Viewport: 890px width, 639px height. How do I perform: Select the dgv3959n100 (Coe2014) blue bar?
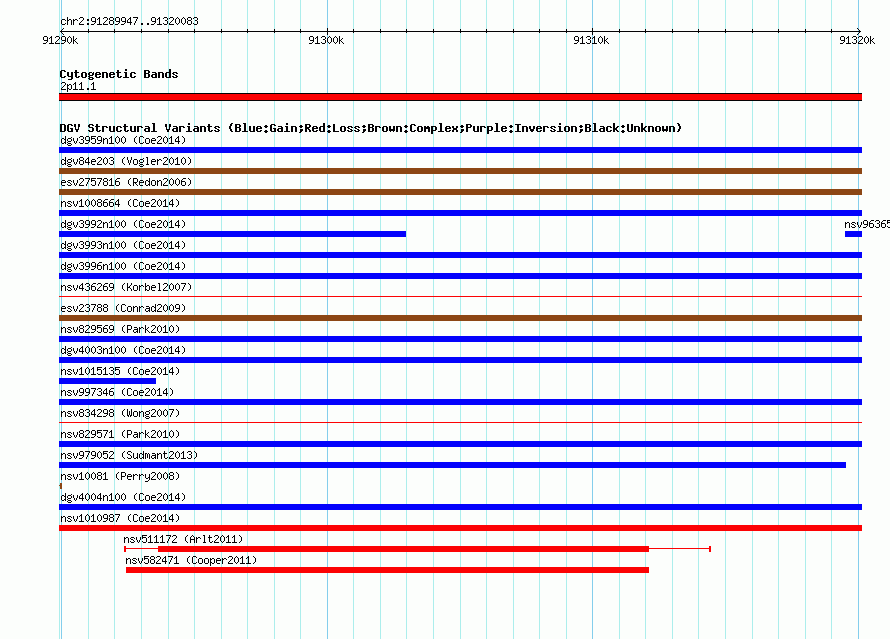point(460,150)
